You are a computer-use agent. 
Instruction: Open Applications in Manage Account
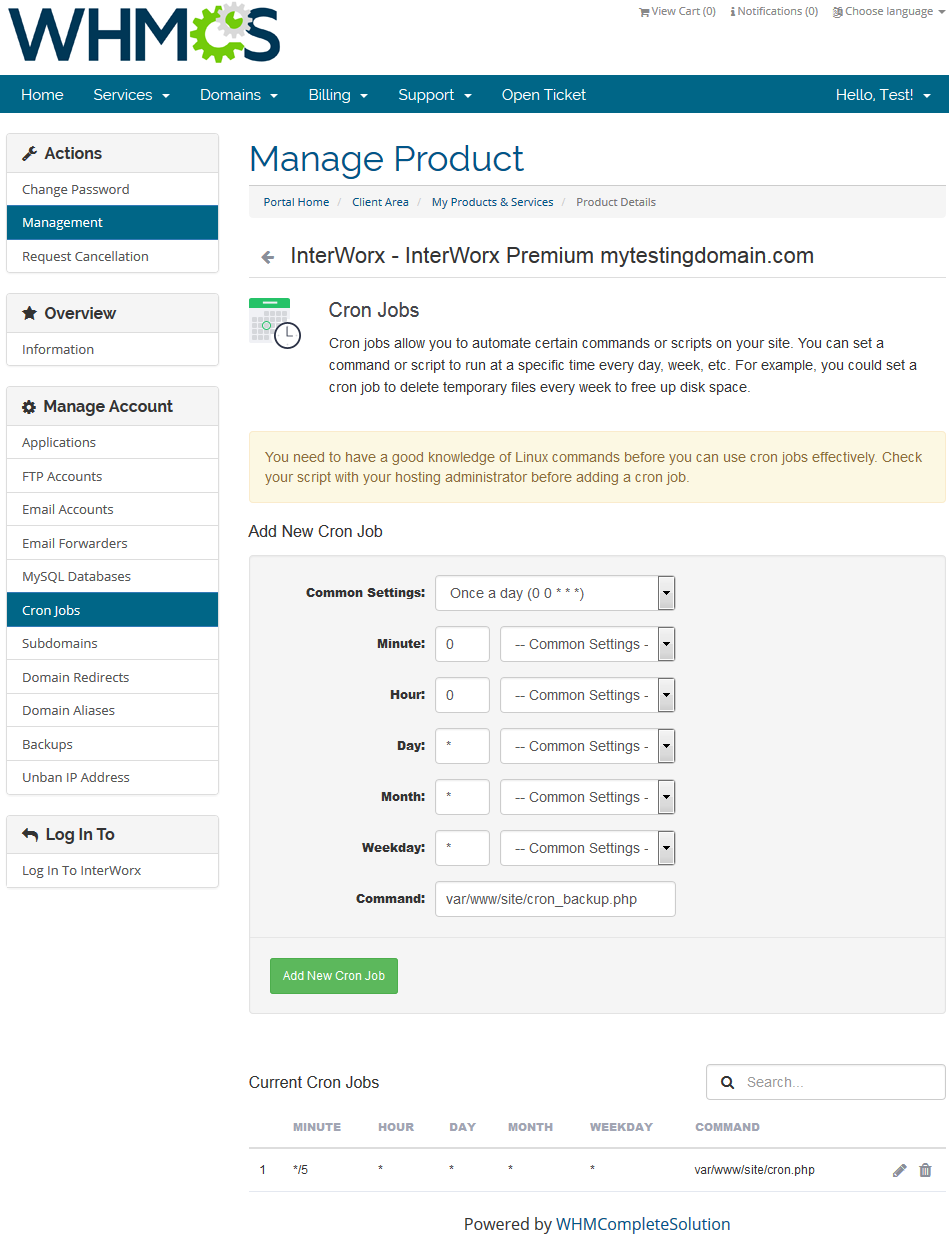pos(112,442)
